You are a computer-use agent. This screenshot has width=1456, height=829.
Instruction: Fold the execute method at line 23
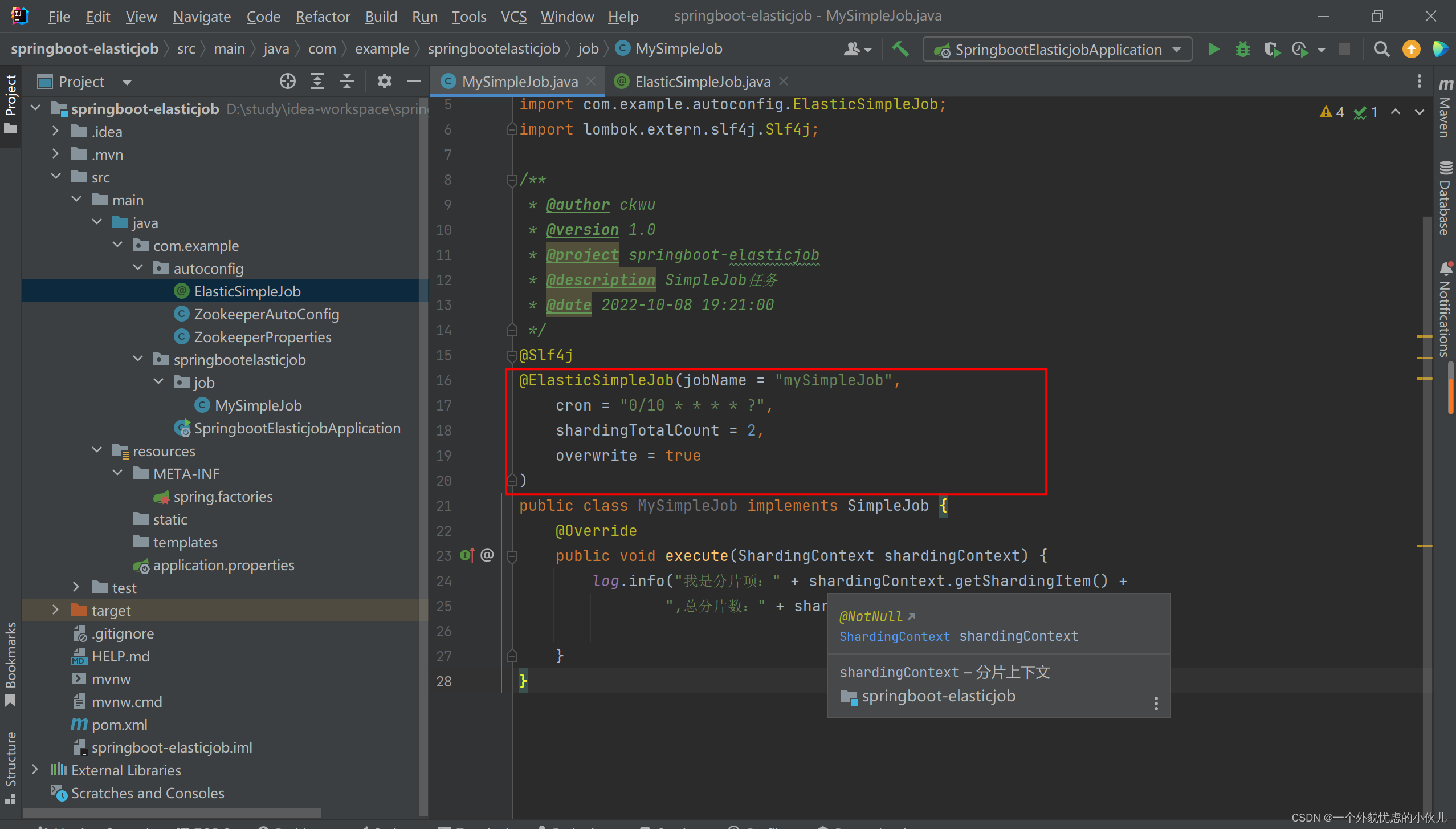coord(512,556)
